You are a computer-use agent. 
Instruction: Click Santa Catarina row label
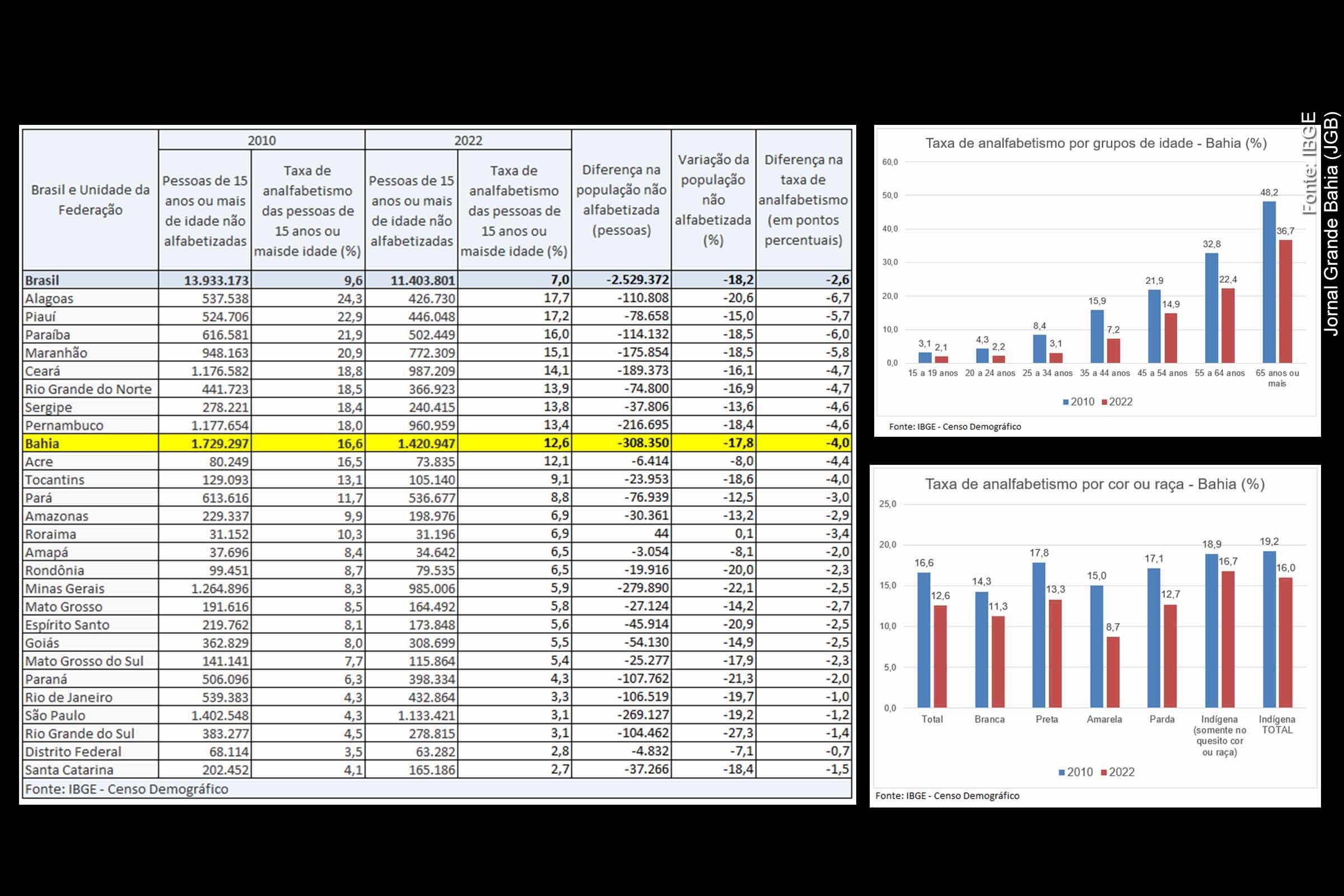69,769
